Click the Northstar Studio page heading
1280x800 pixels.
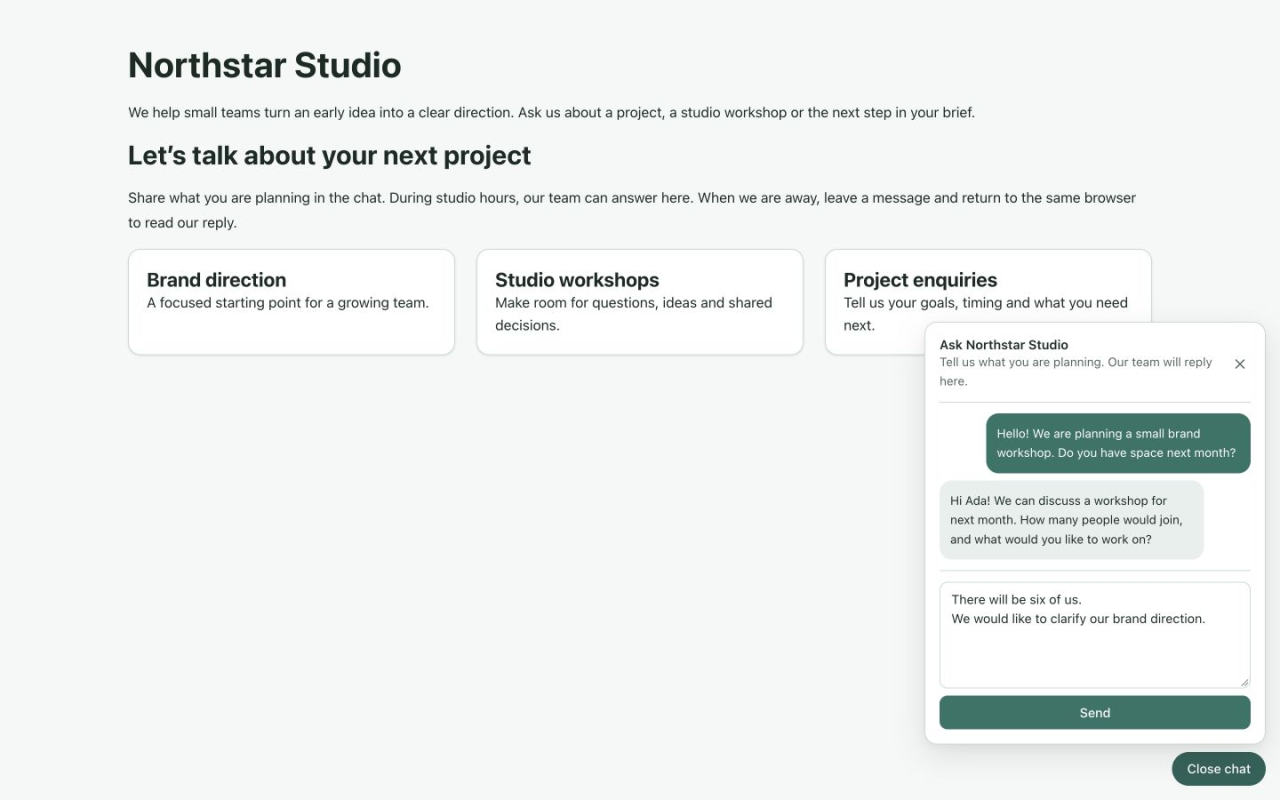(265, 65)
